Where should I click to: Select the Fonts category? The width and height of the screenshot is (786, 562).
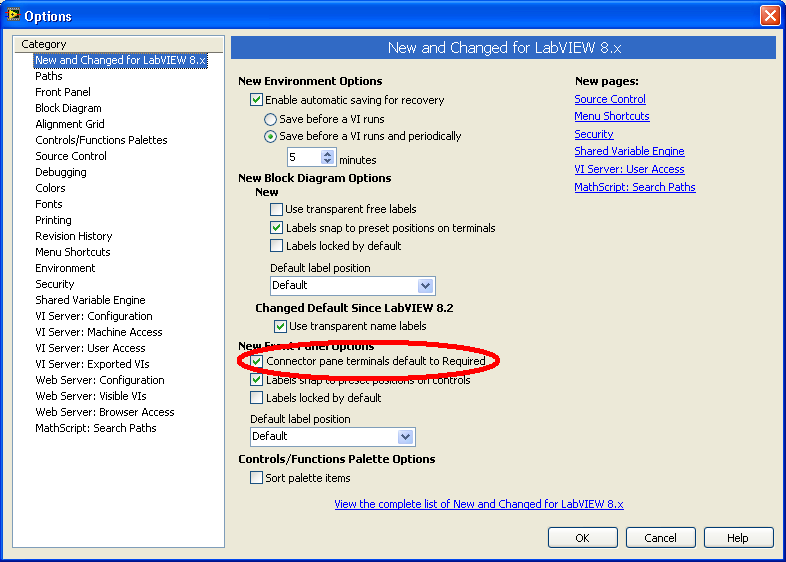(x=49, y=205)
